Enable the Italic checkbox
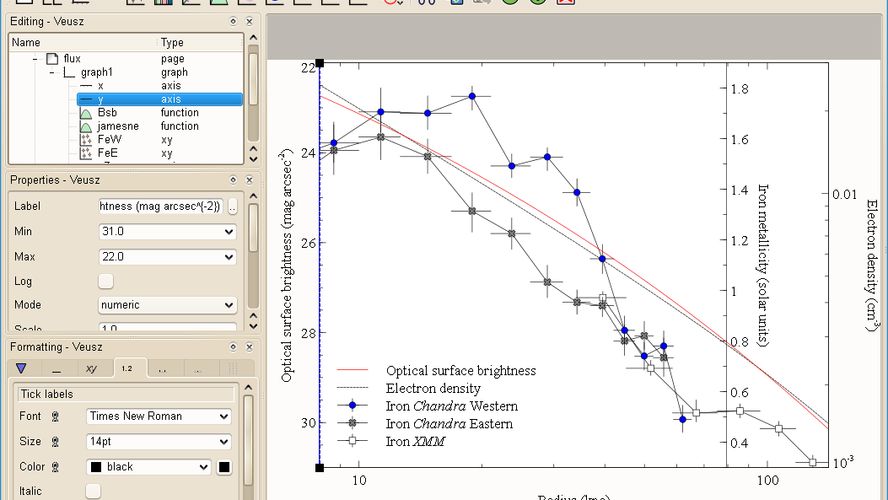 tap(93, 490)
